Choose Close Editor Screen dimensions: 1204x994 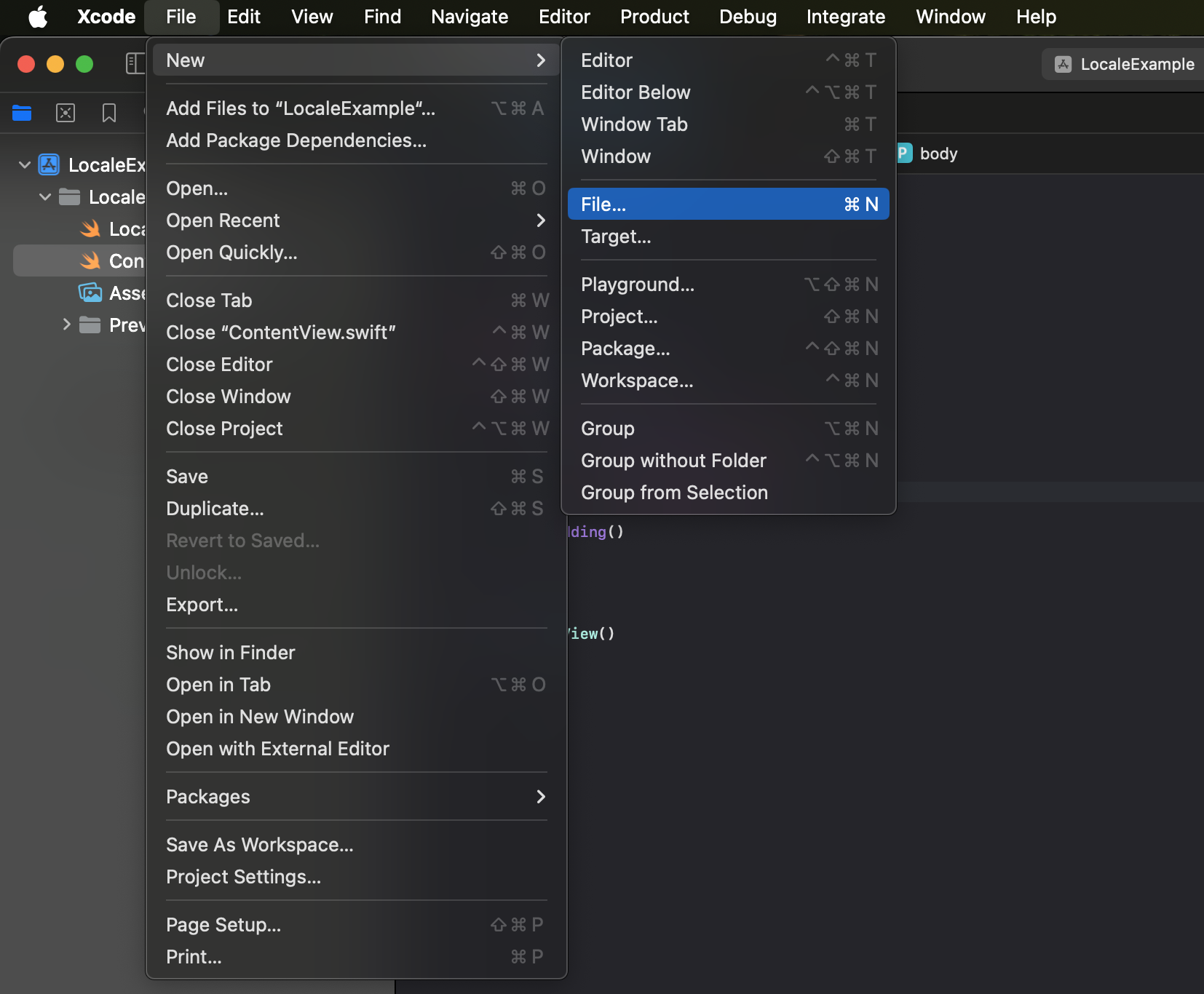(x=357, y=365)
